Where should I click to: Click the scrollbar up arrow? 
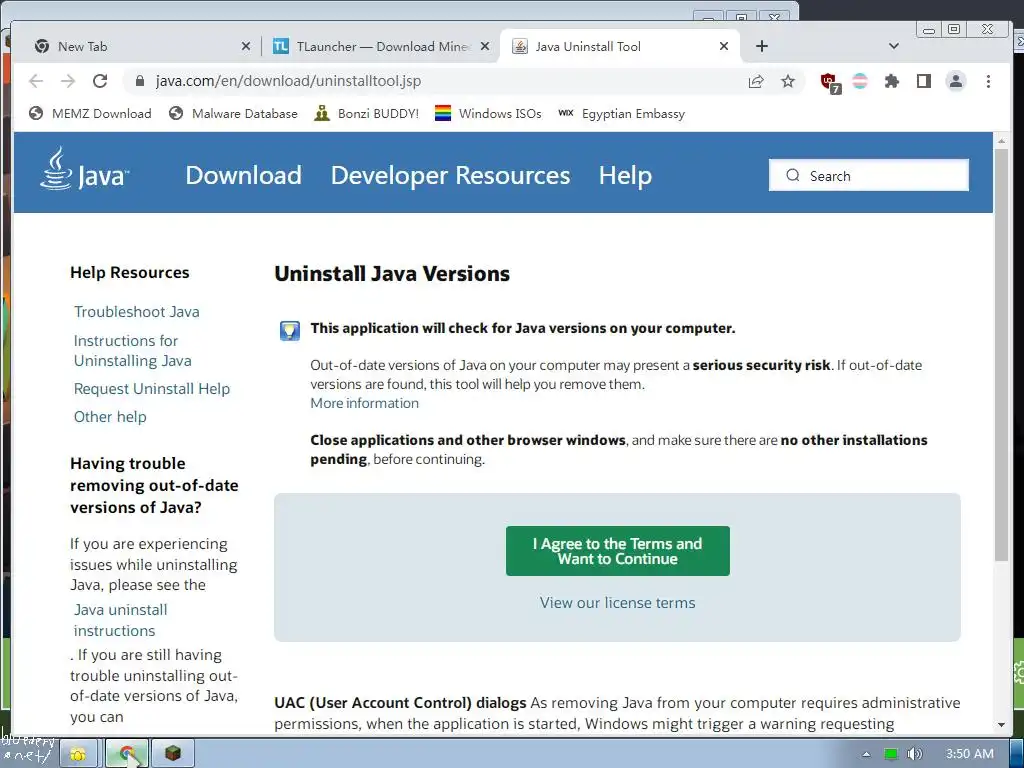point(1001,140)
